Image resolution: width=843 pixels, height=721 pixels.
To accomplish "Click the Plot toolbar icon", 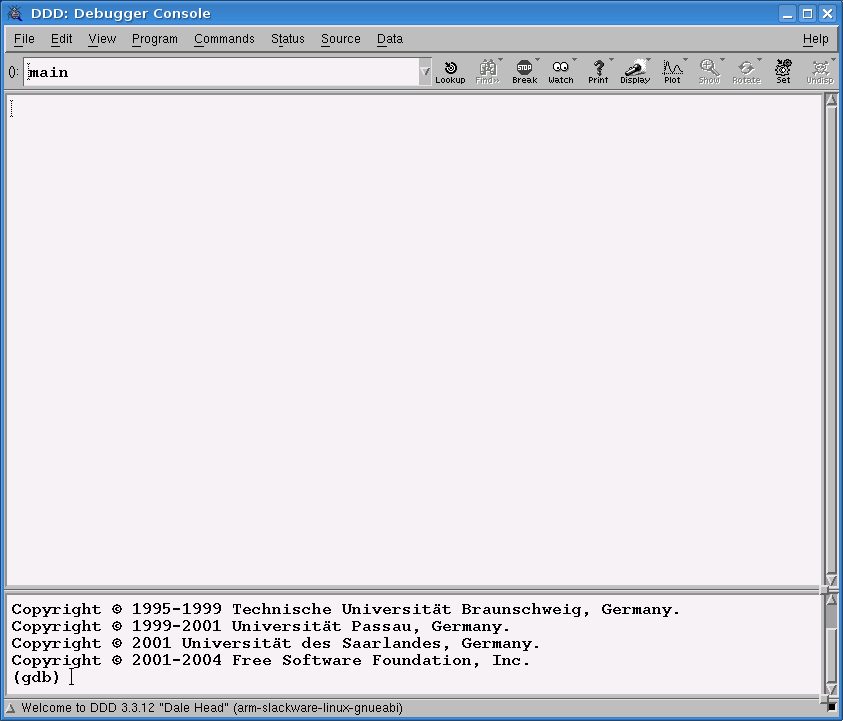I will [x=672, y=72].
